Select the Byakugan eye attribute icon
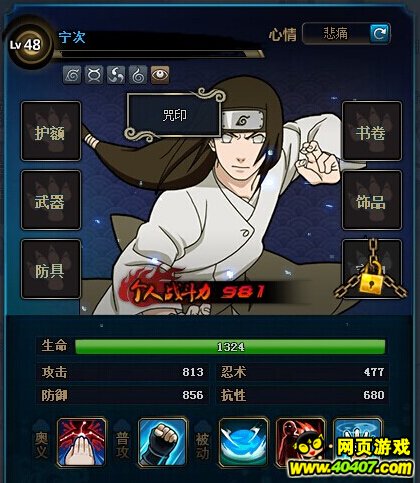This screenshot has height=483, width=420. [x=160, y=75]
